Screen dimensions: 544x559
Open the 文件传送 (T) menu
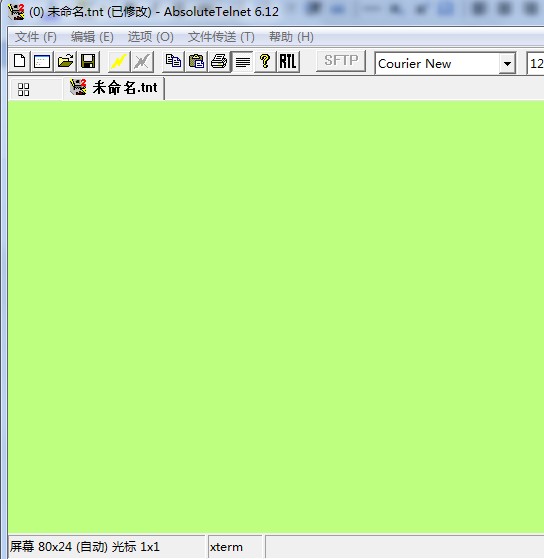[x=221, y=37]
